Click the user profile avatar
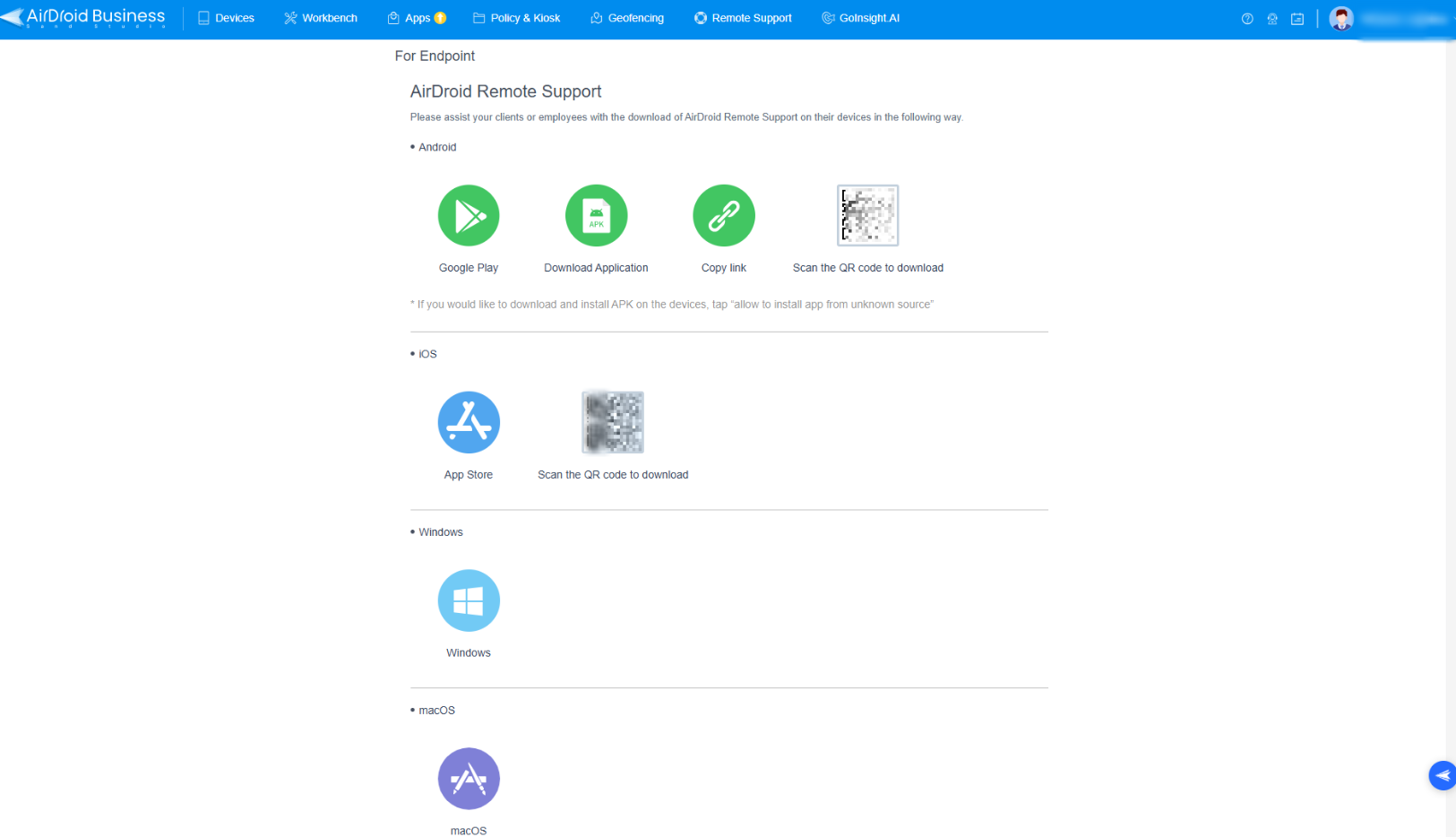This screenshot has width=1456, height=837. (x=1341, y=18)
